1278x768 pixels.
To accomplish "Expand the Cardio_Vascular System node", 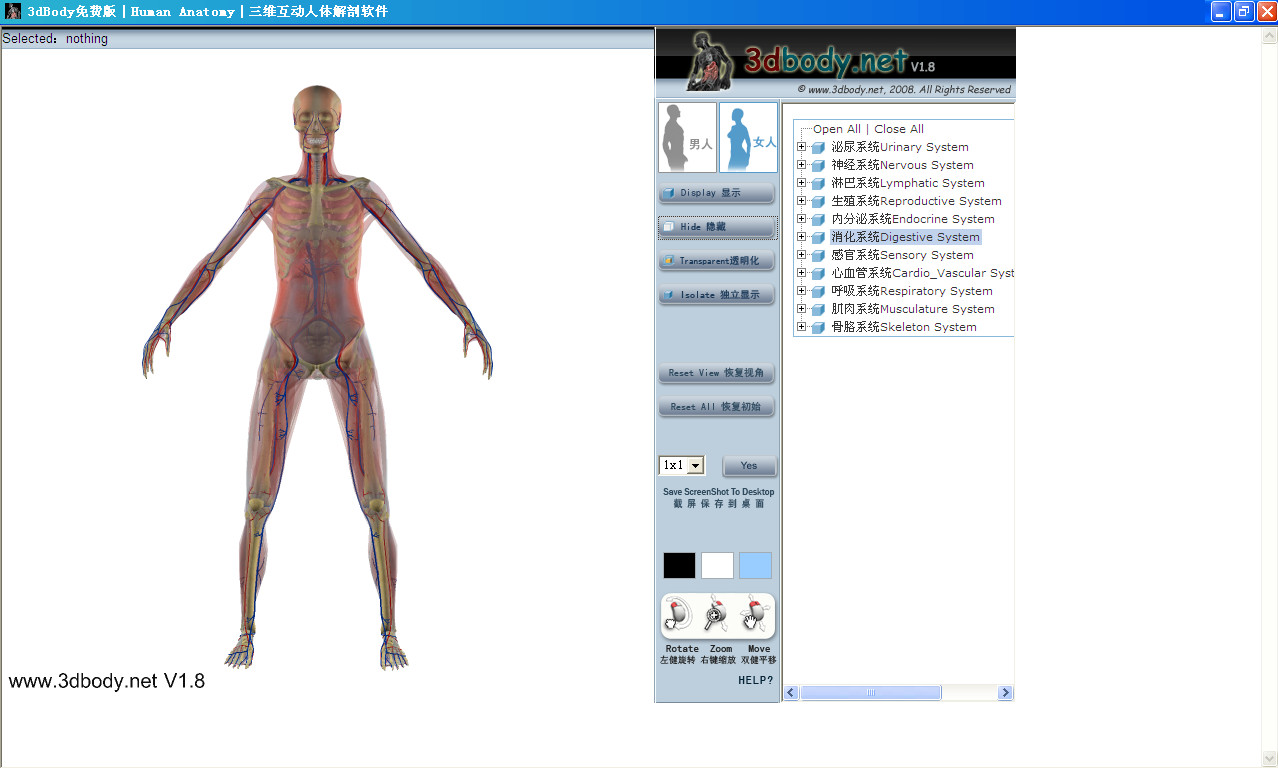I will 802,272.
